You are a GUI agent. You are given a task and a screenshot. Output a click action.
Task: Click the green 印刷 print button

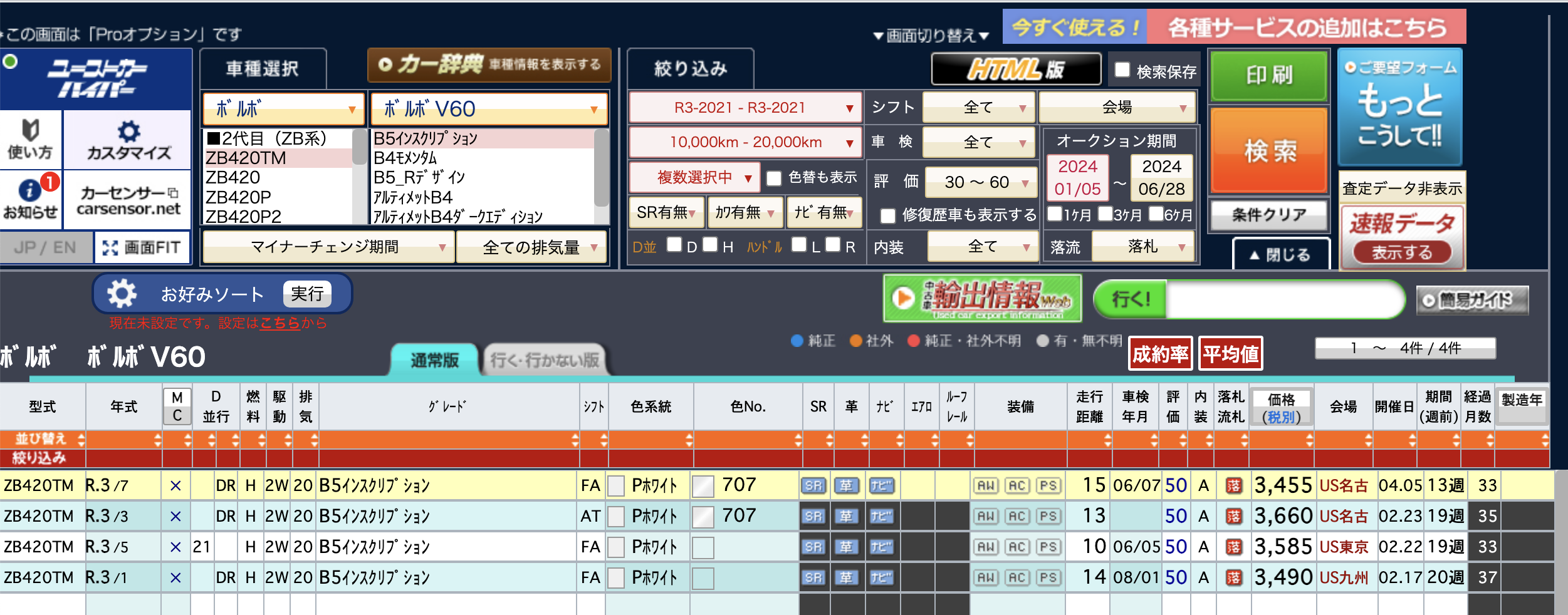tap(1268, 76)
